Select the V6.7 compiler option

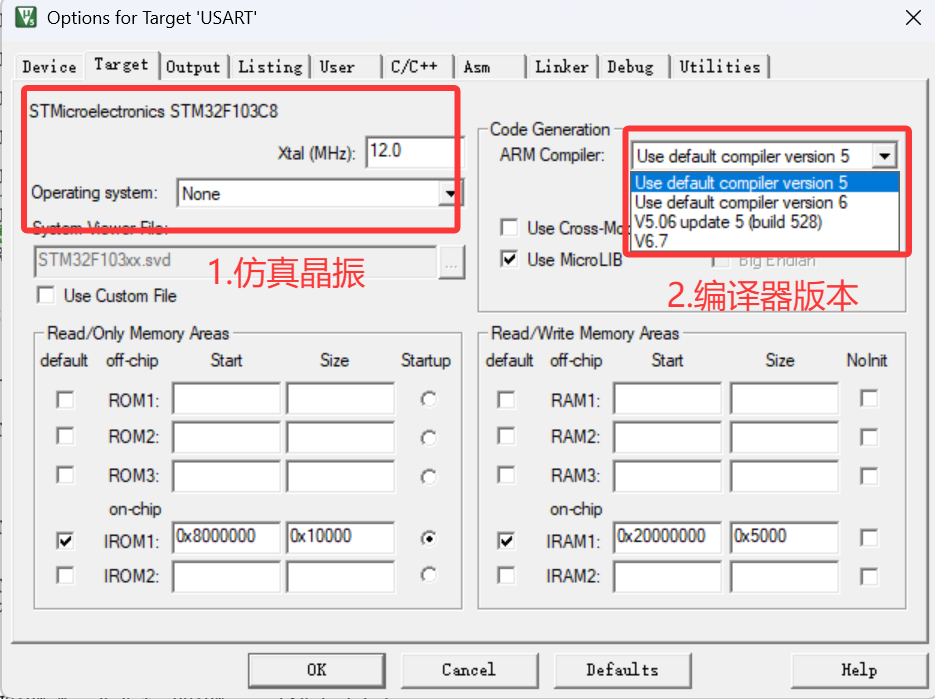[x=764, y=241]
